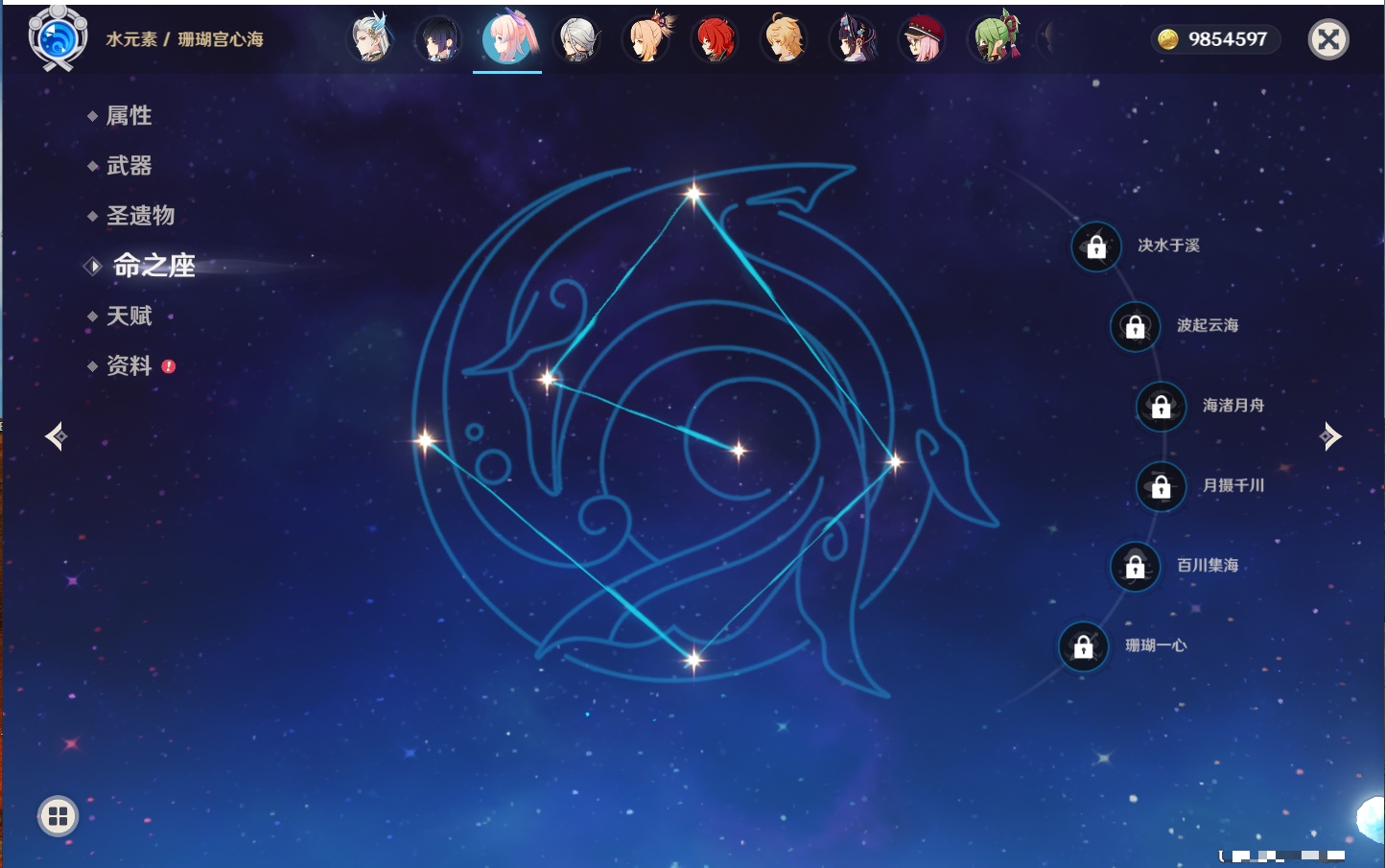The width and height of the screenshot is (1385, 868).
Task: Click the Hydro element emblem icon
Action: click(x=58, y=38)
